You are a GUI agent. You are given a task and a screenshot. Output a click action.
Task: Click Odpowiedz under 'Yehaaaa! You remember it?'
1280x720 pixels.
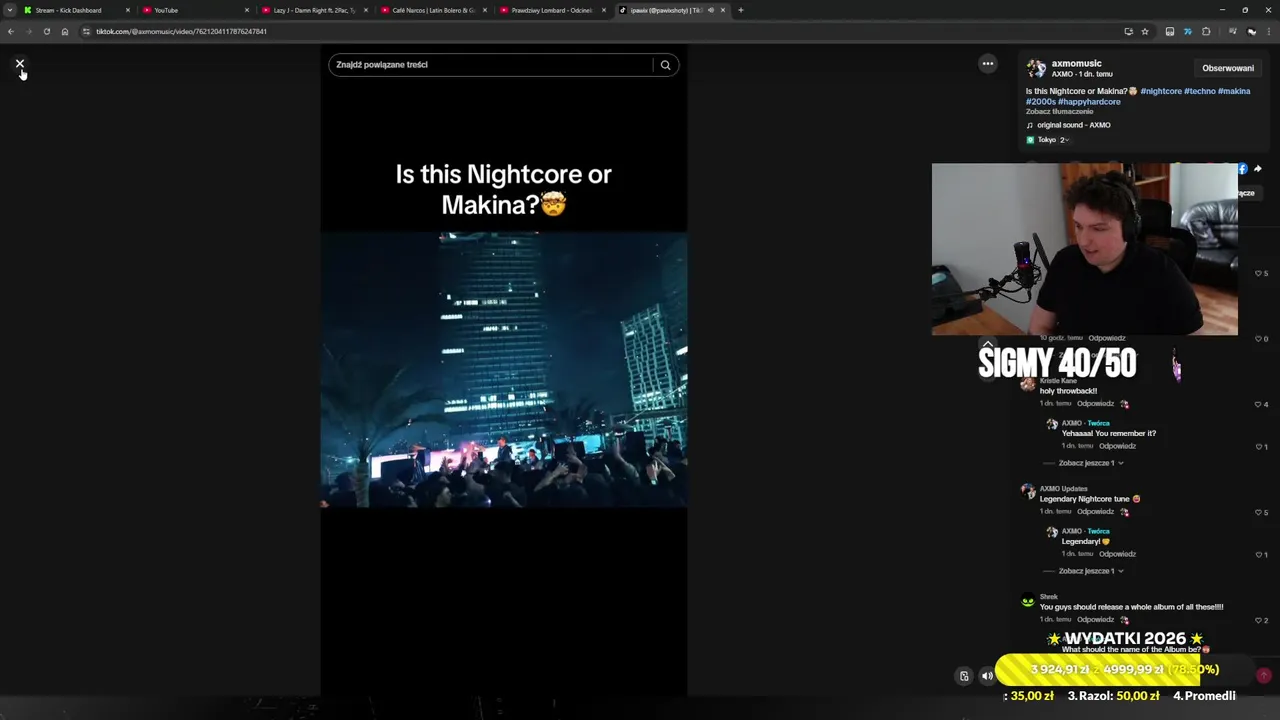[x=1117, y=446]
